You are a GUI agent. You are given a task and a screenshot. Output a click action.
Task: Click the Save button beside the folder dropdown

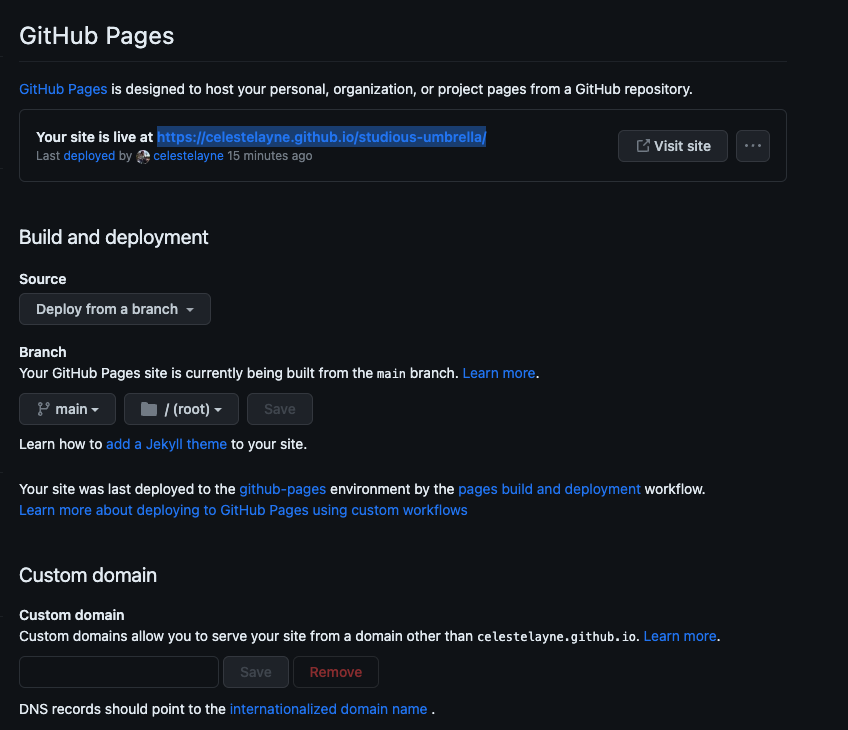(280, 409)
